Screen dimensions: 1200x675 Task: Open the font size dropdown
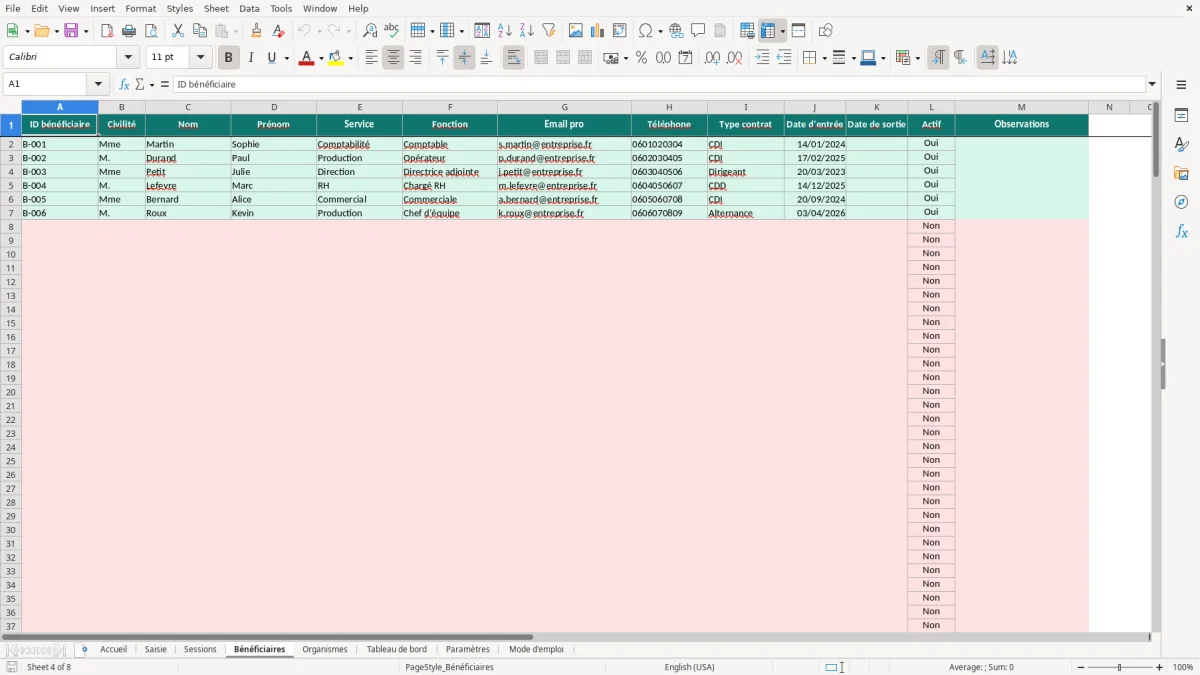click(201, 58)
